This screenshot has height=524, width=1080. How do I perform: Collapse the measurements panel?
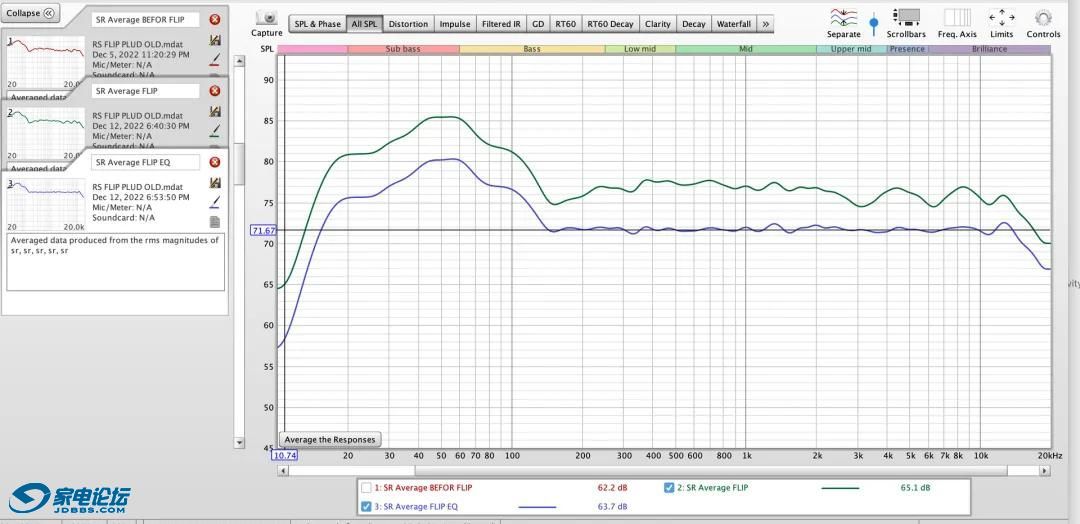[30, 13]
